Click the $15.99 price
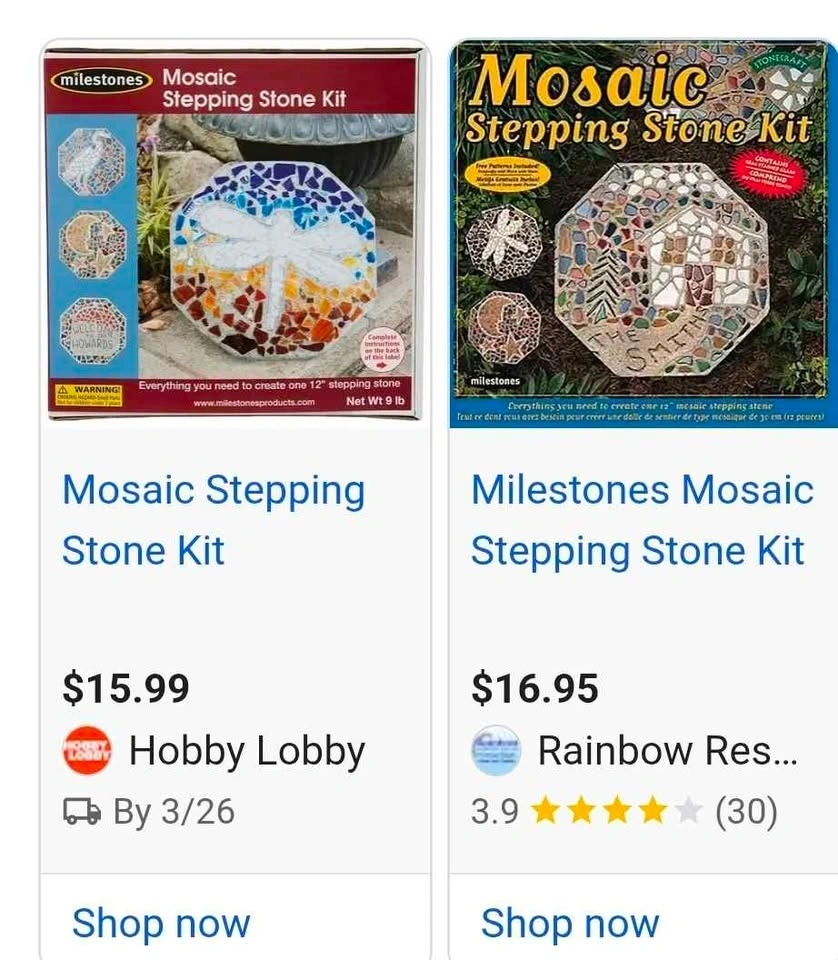Viewport: 838px width, 960px height. tap(126, 688)
